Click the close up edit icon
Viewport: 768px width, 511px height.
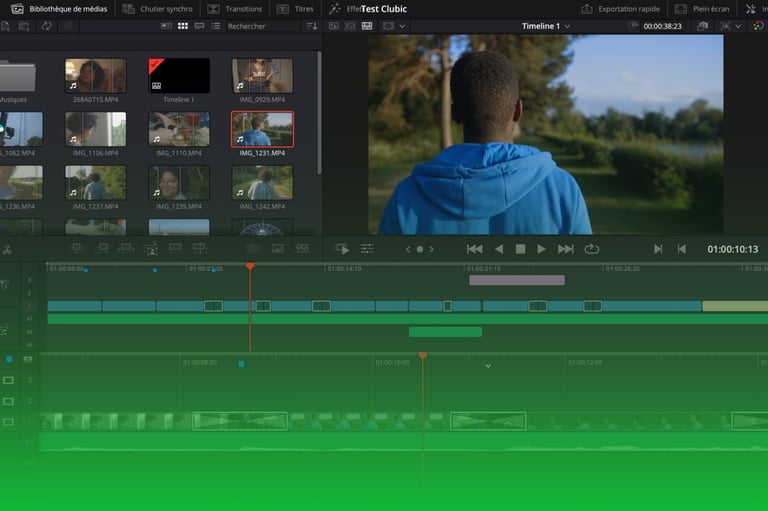click(x=151, y=249)
